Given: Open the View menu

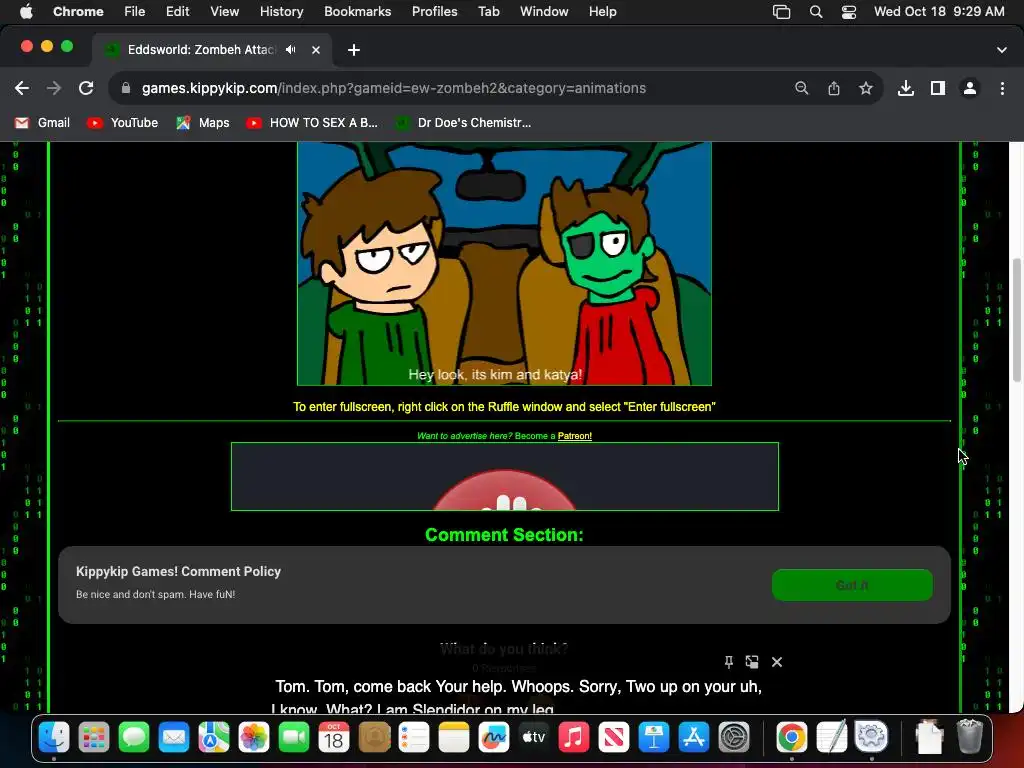Looking at the screenshot, I should pos(224,11).
